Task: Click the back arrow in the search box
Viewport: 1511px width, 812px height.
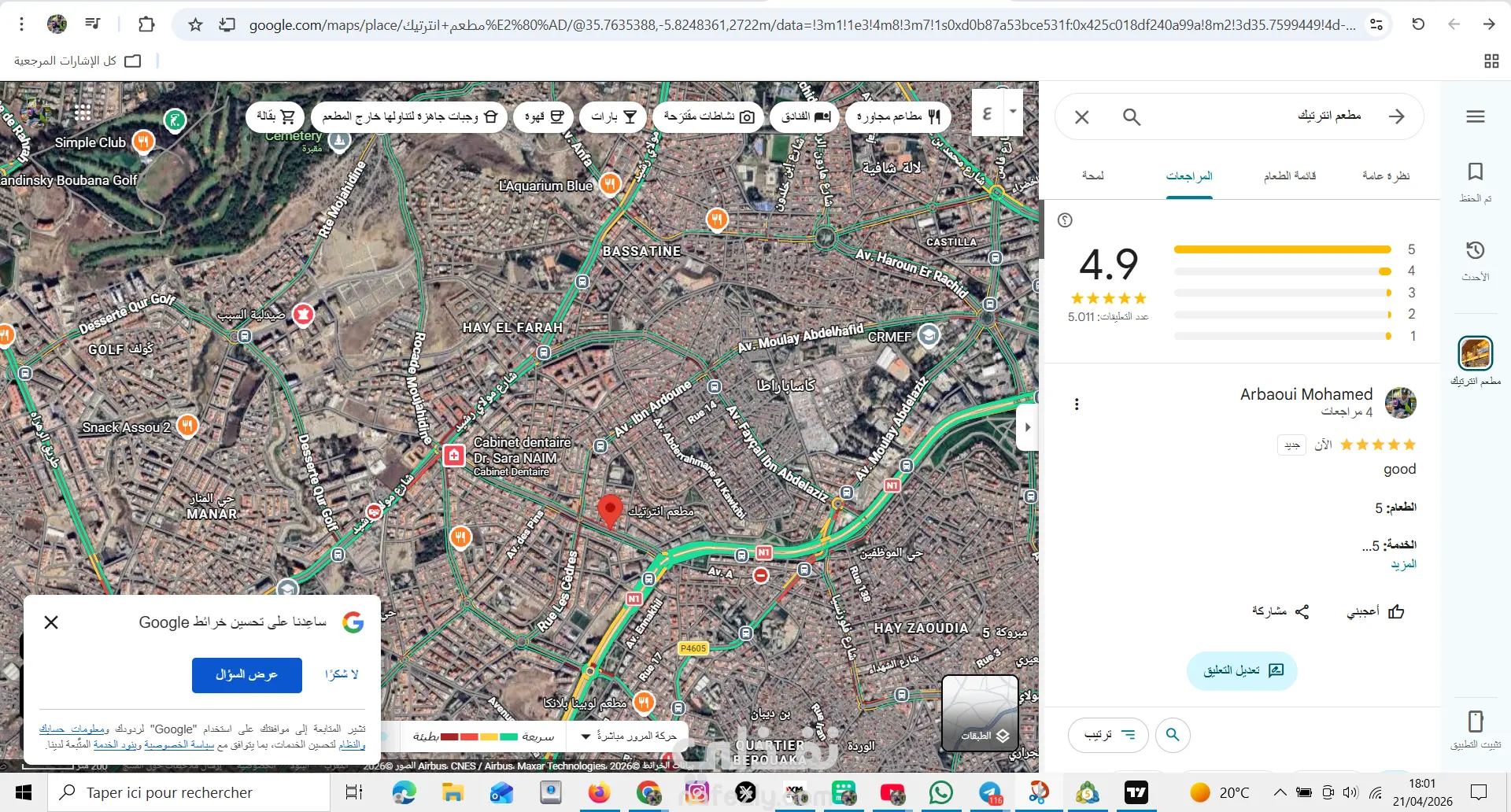Action: 1397,116
